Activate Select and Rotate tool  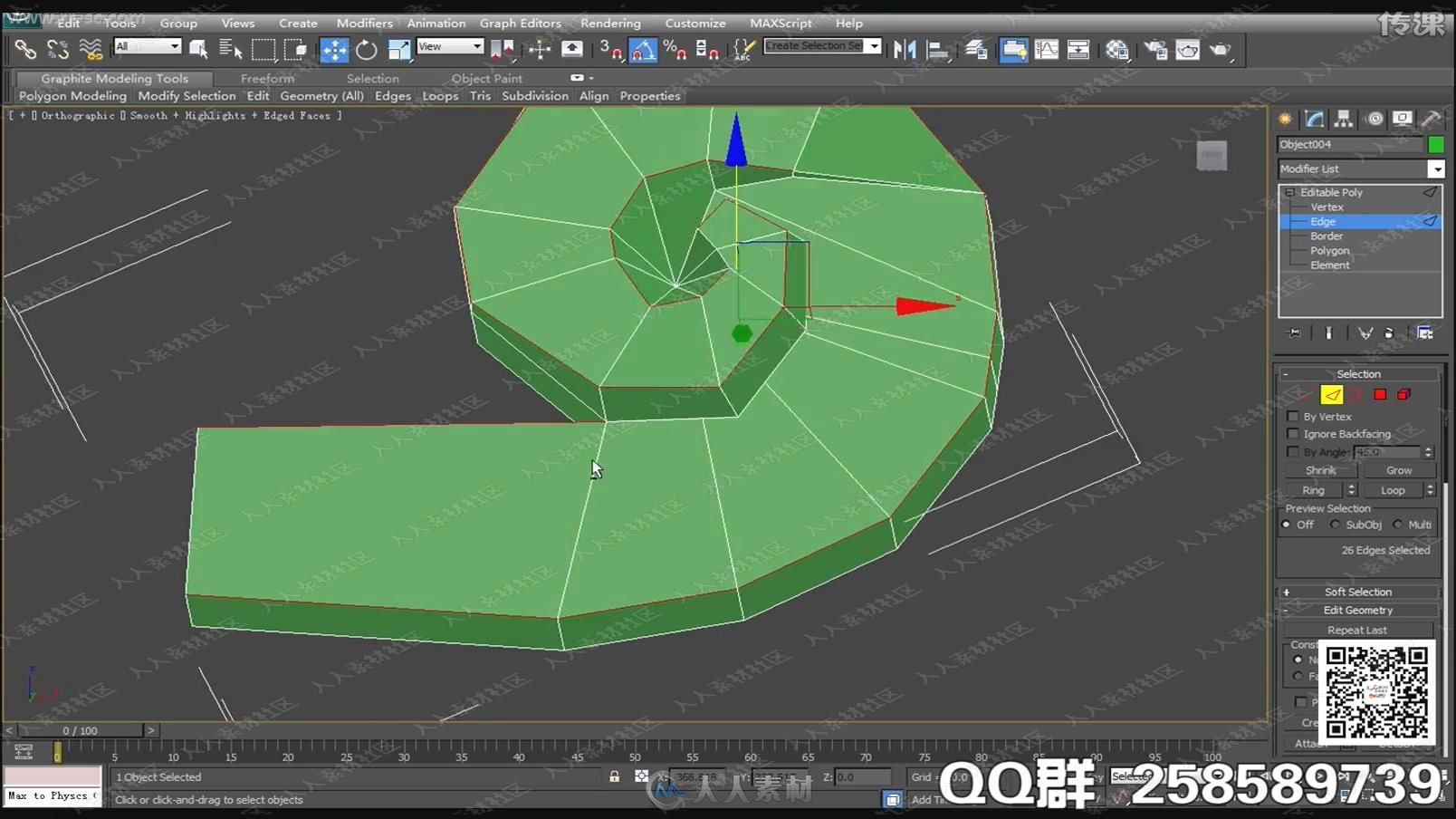coord(366,50)
